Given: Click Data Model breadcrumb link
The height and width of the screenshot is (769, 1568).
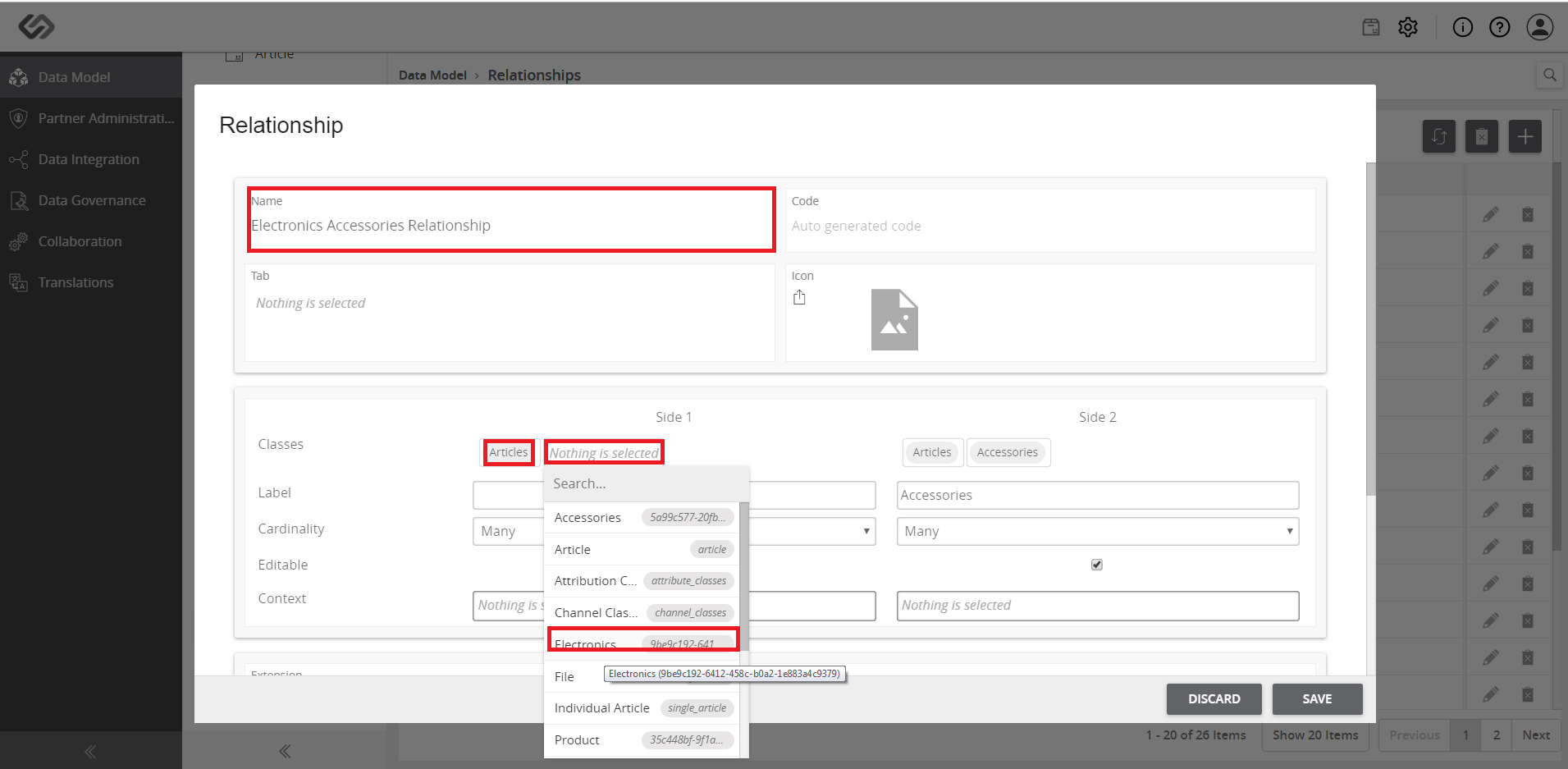Looking at the screenshot, I should click(x=432, y=76).
